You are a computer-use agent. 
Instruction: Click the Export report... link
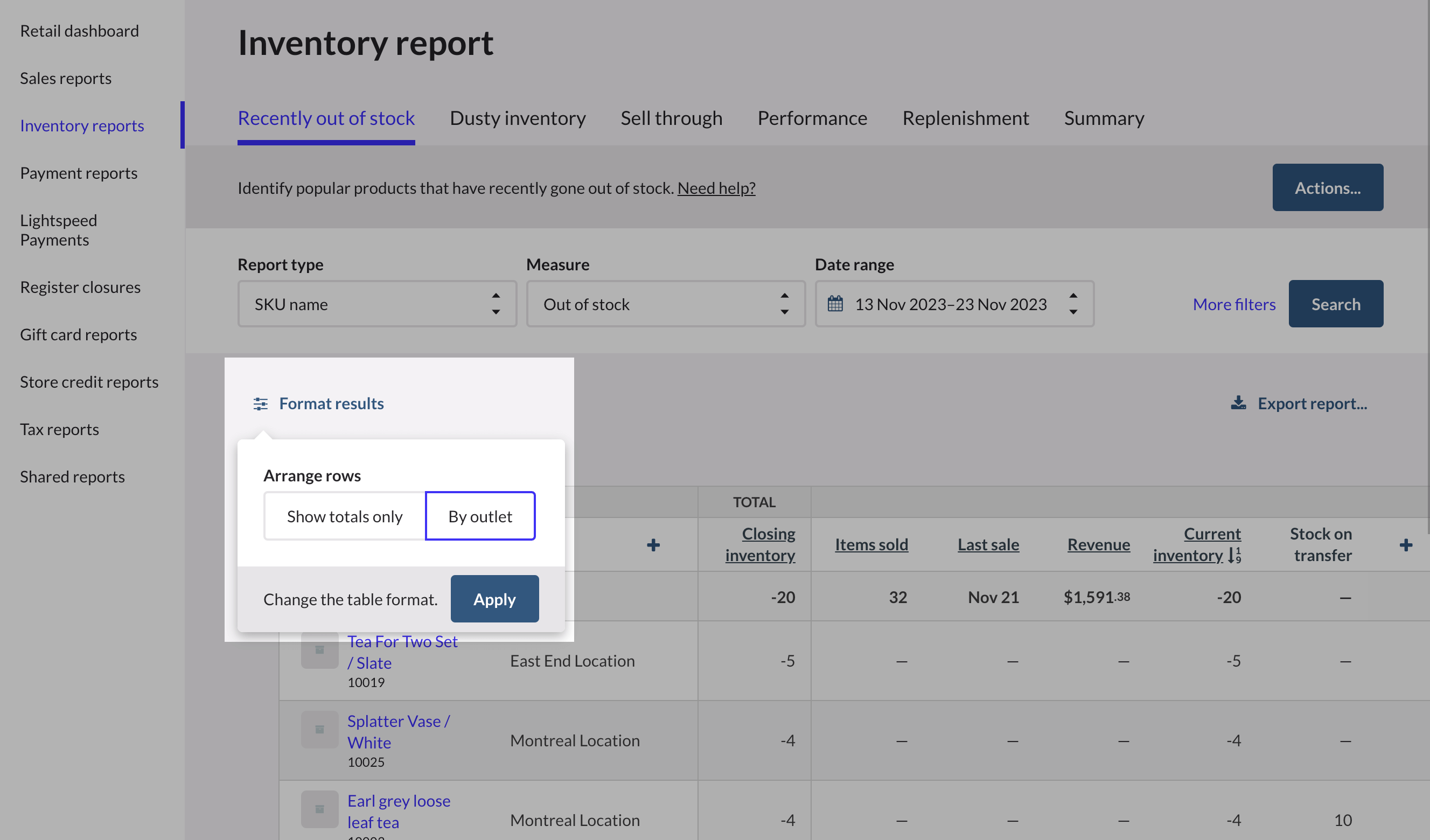pos(1313,403)
